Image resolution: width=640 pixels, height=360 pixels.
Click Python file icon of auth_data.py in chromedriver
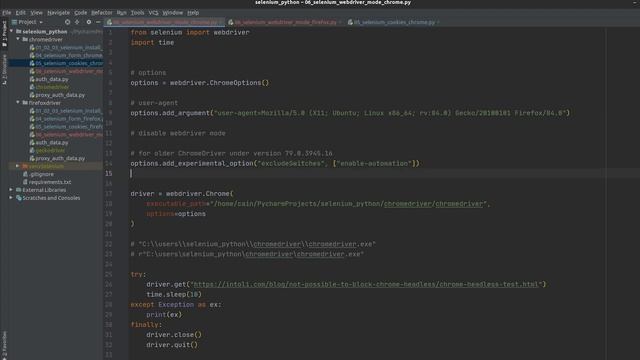coord(32,79)
